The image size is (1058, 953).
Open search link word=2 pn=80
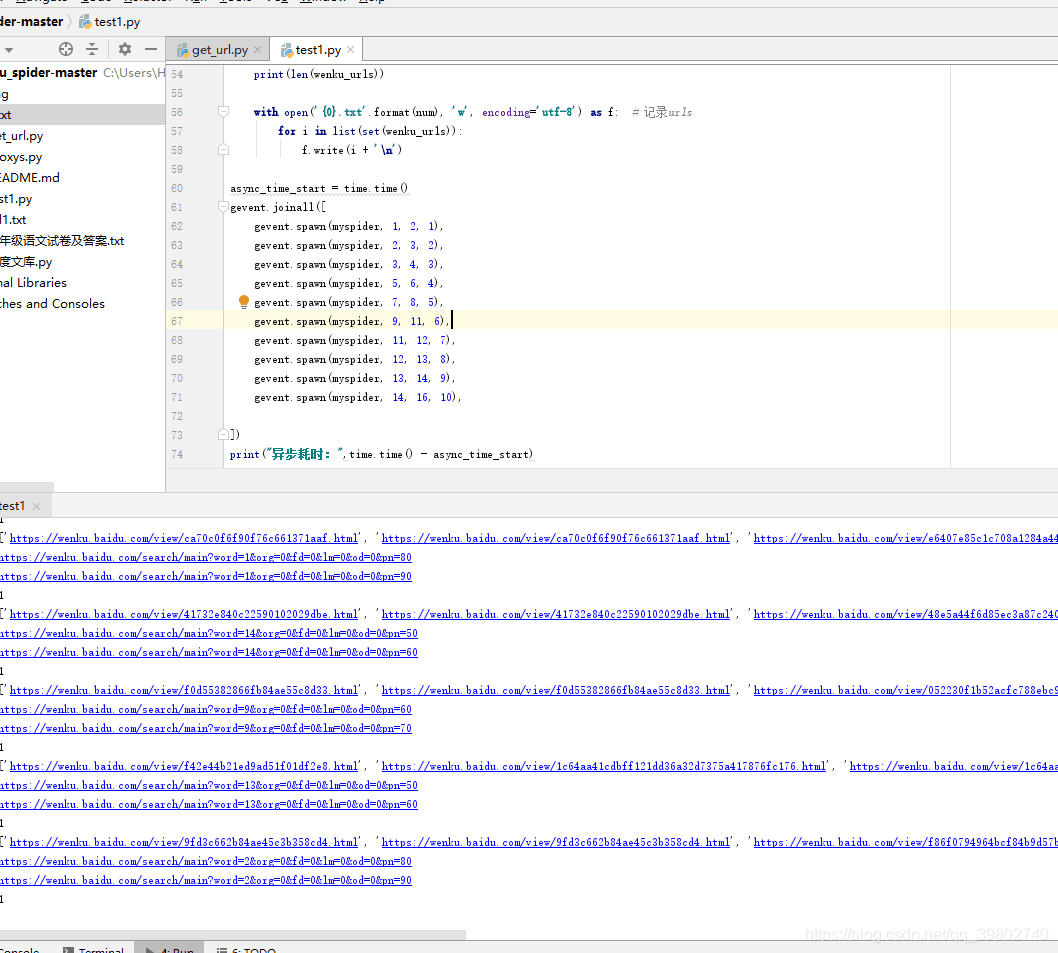pyautogui.click(x=206, y=861)
